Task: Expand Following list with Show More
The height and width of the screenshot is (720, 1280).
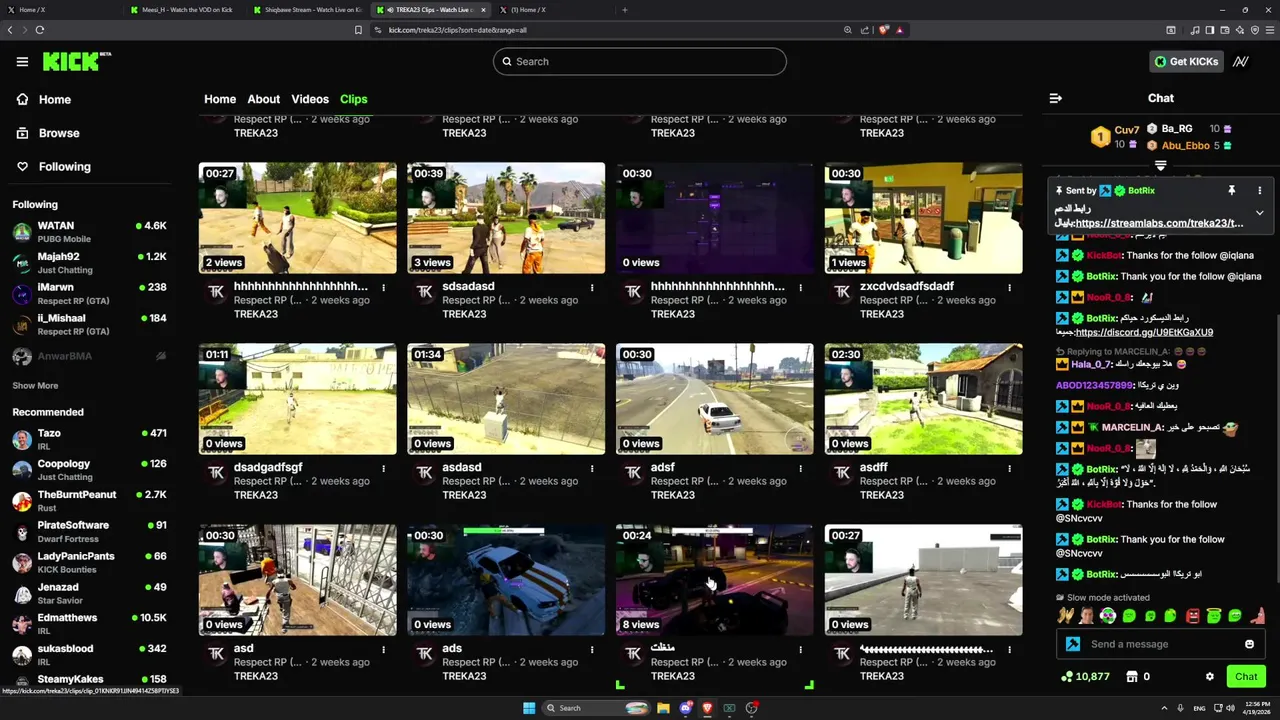Action: (35, 385)
